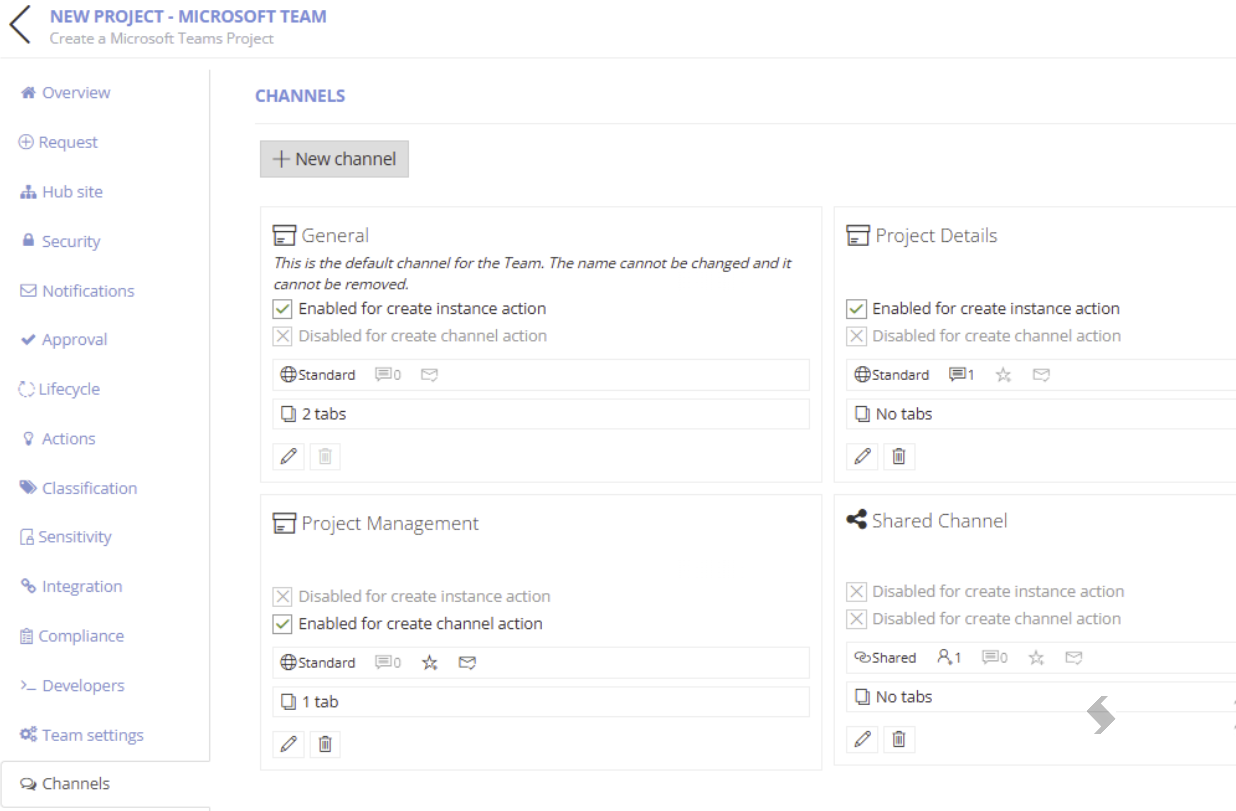Click envelope icon in Project Management row
This screenshot has height=811, width=1236.
point(467,662)
